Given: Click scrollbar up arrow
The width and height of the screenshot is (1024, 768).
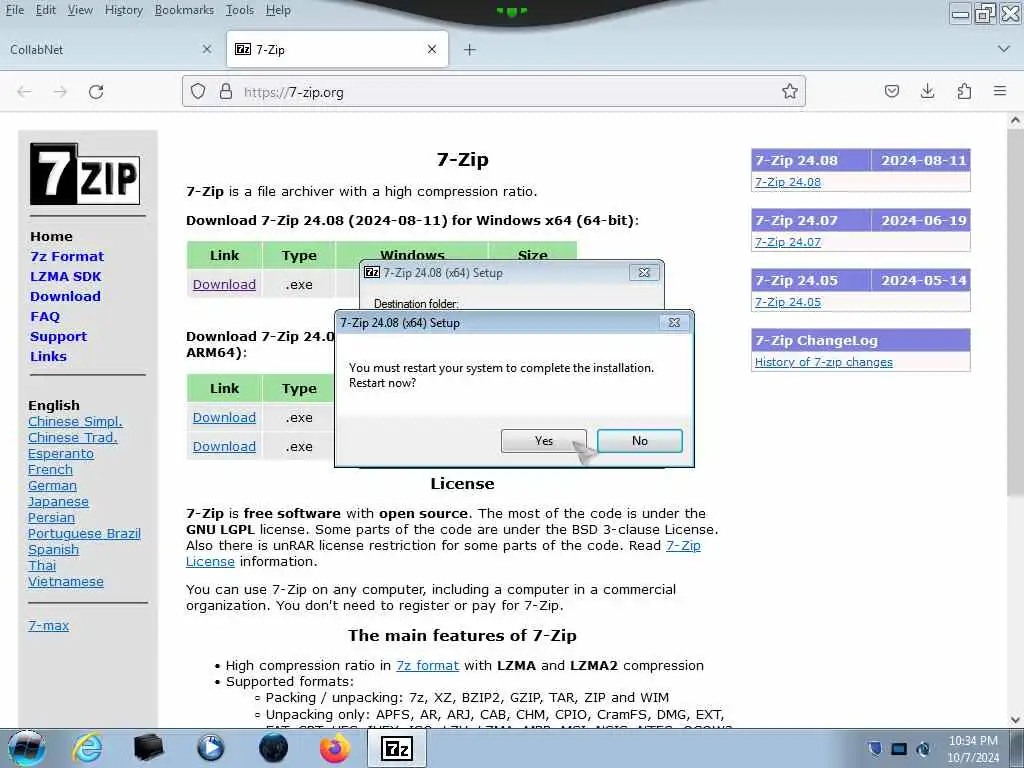Looking at the screenshot, I should (1015, 120).
